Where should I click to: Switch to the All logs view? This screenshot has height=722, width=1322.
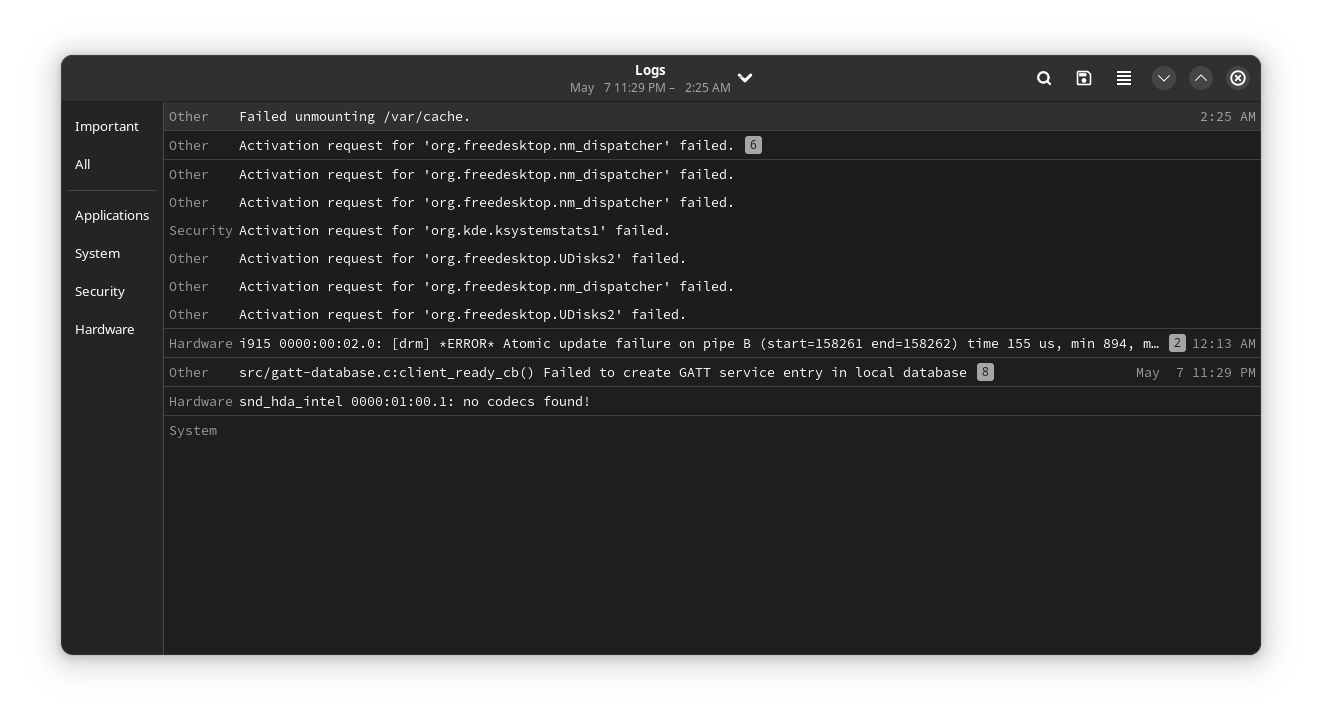(82, 164)
